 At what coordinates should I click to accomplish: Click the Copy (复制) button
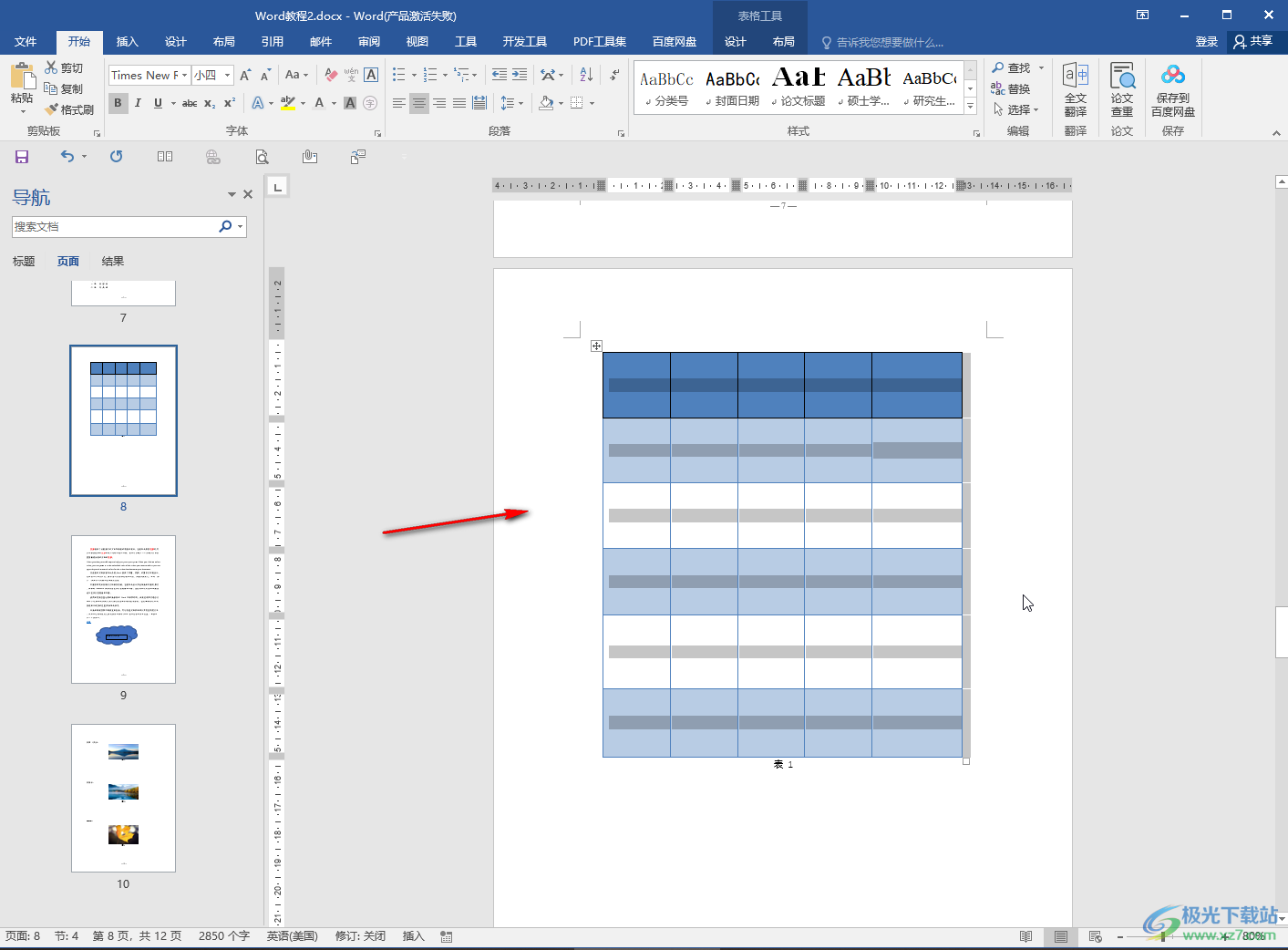pyautogui.click(x=64, y=88)
